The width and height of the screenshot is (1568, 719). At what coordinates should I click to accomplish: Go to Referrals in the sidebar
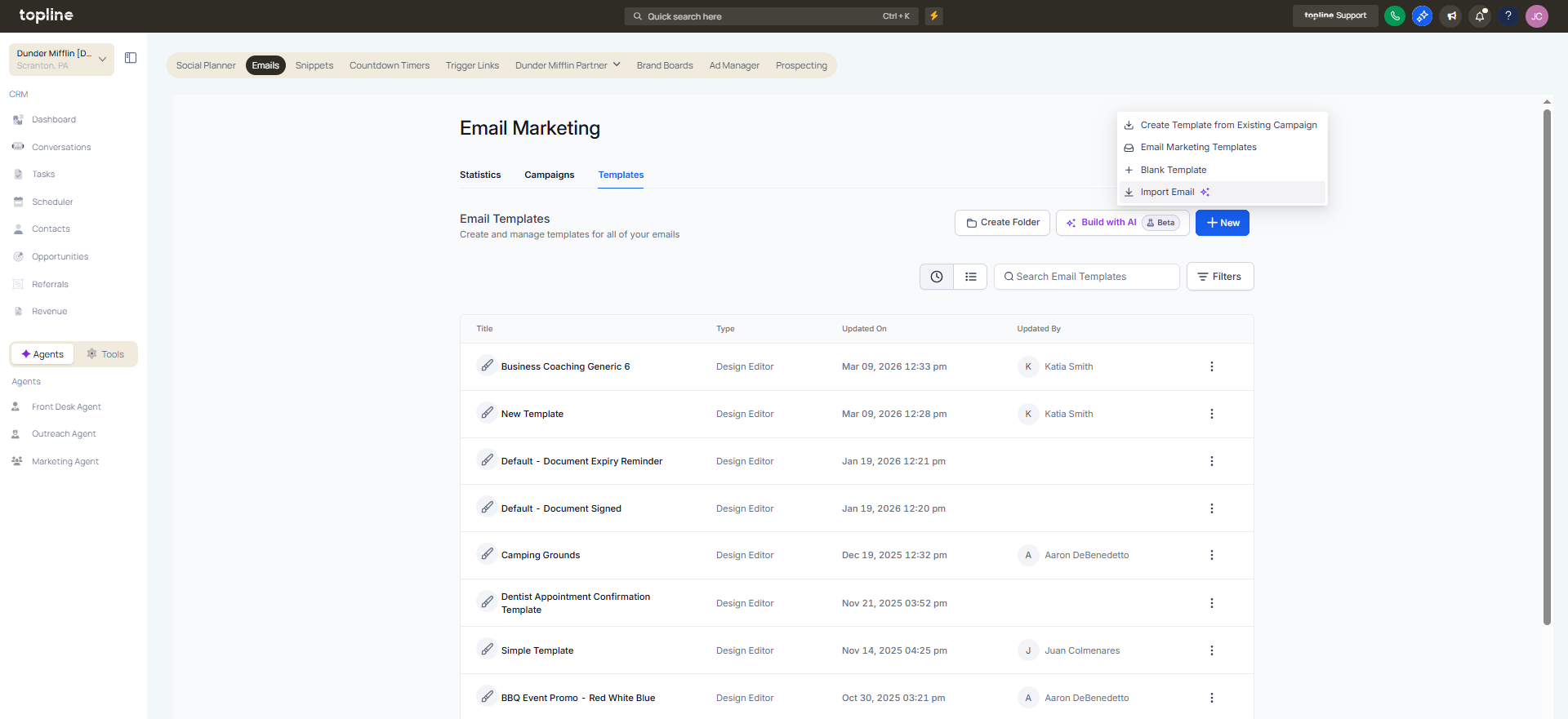click(50, 285)
